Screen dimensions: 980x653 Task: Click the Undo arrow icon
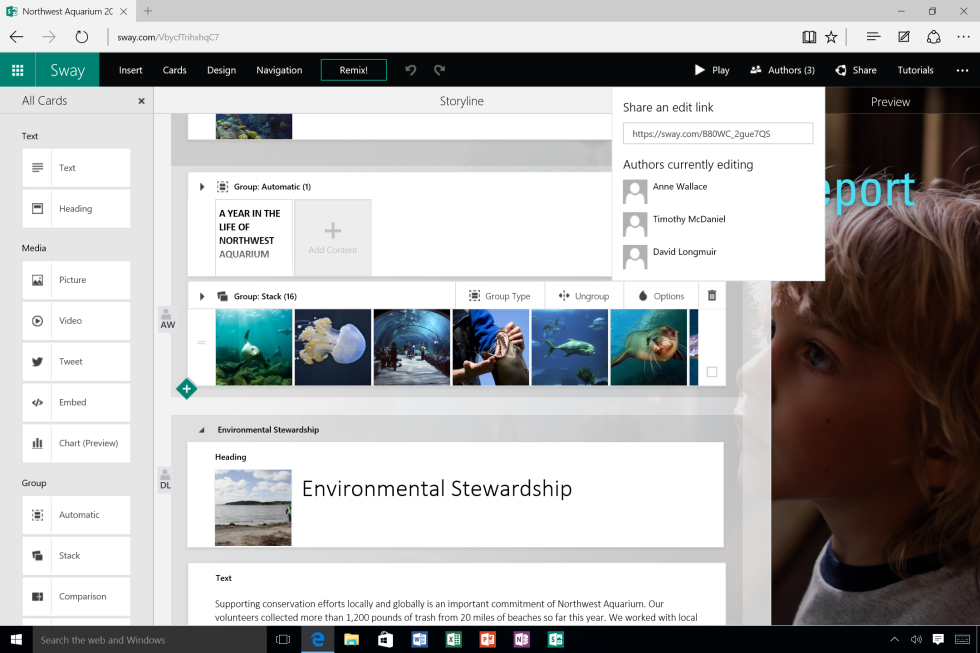click(x=410, y=70)
